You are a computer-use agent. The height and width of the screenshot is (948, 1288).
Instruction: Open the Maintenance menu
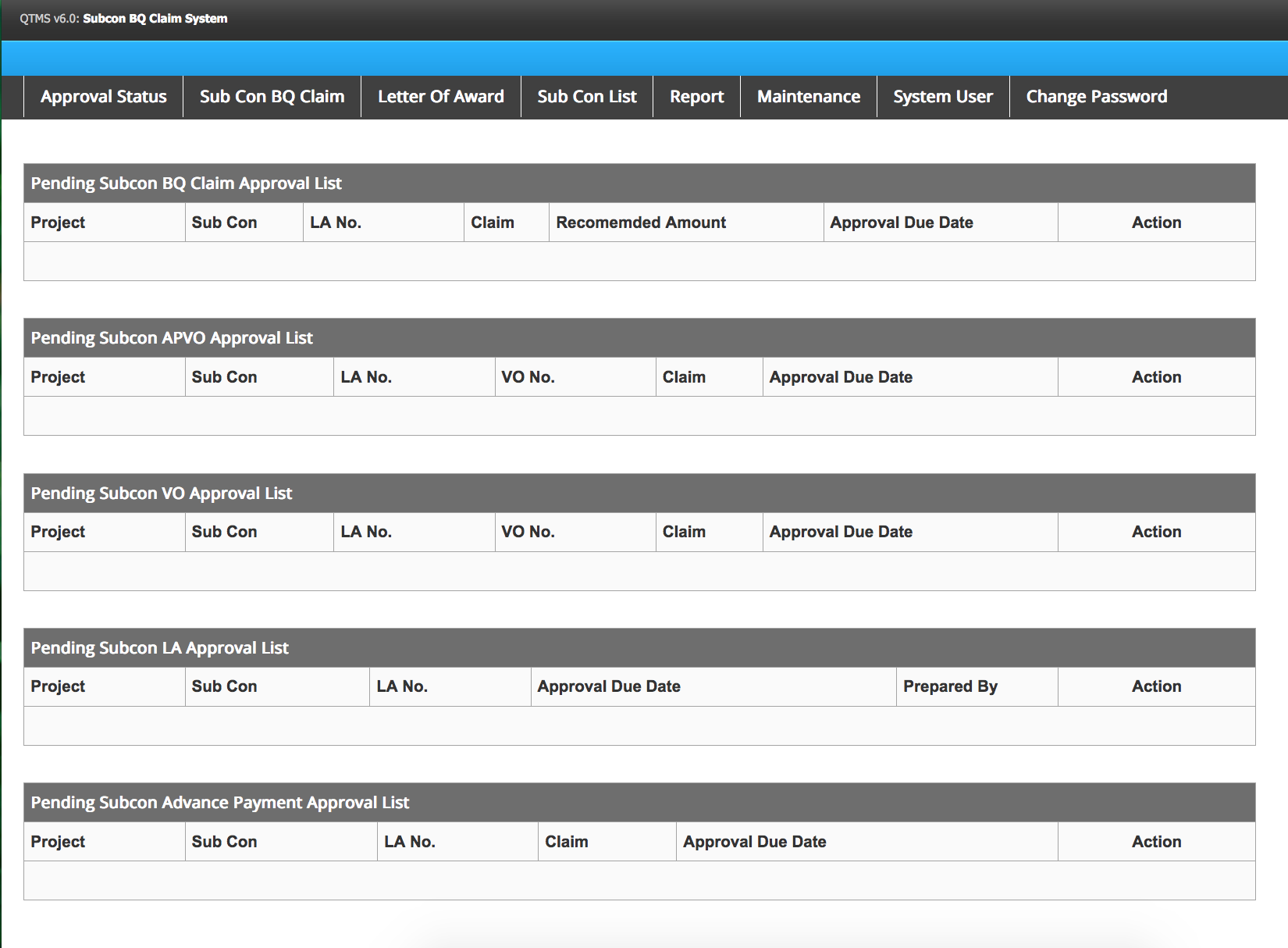[x=808, y=97]
